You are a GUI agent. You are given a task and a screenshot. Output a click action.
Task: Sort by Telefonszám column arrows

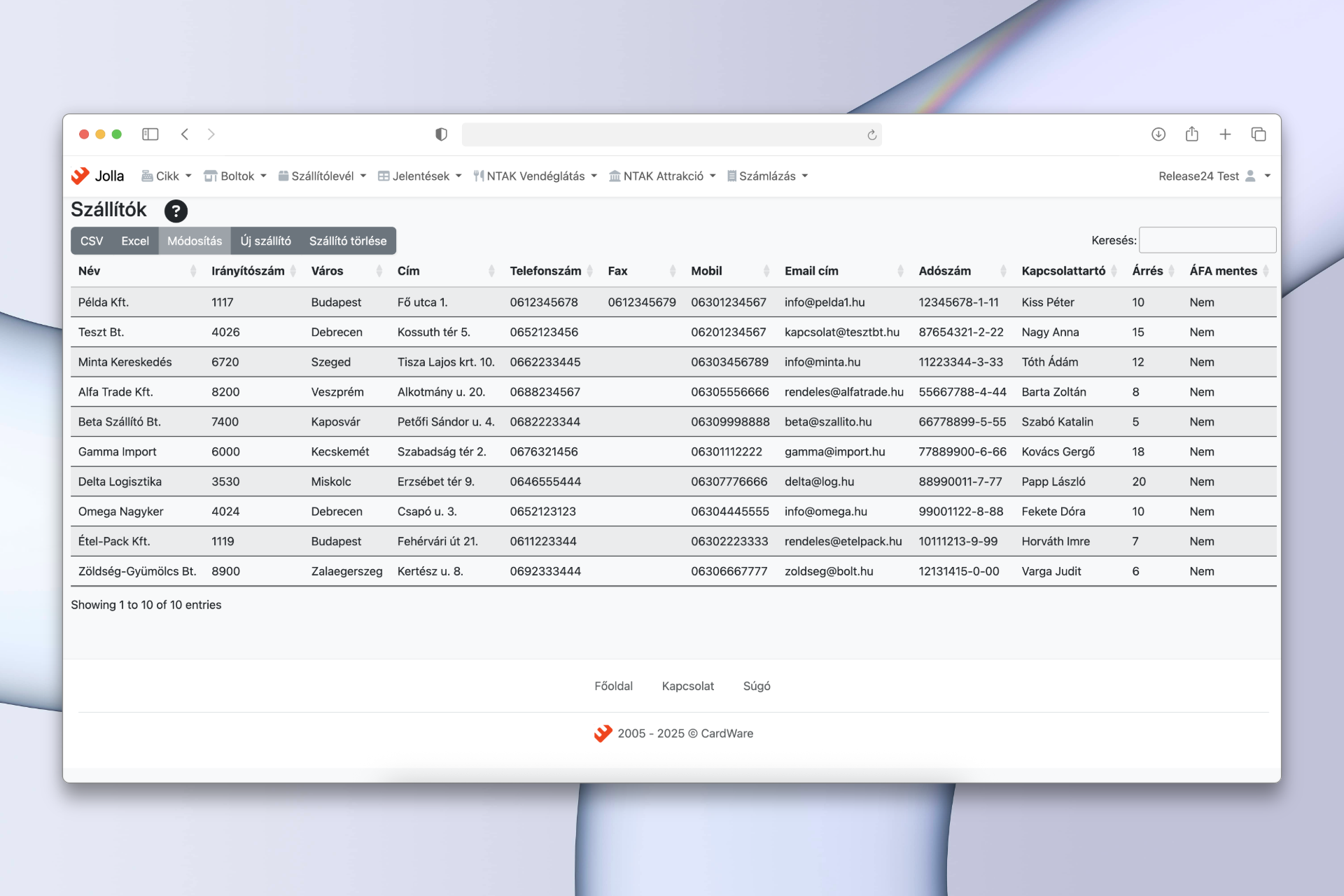(x=590, y=271)
